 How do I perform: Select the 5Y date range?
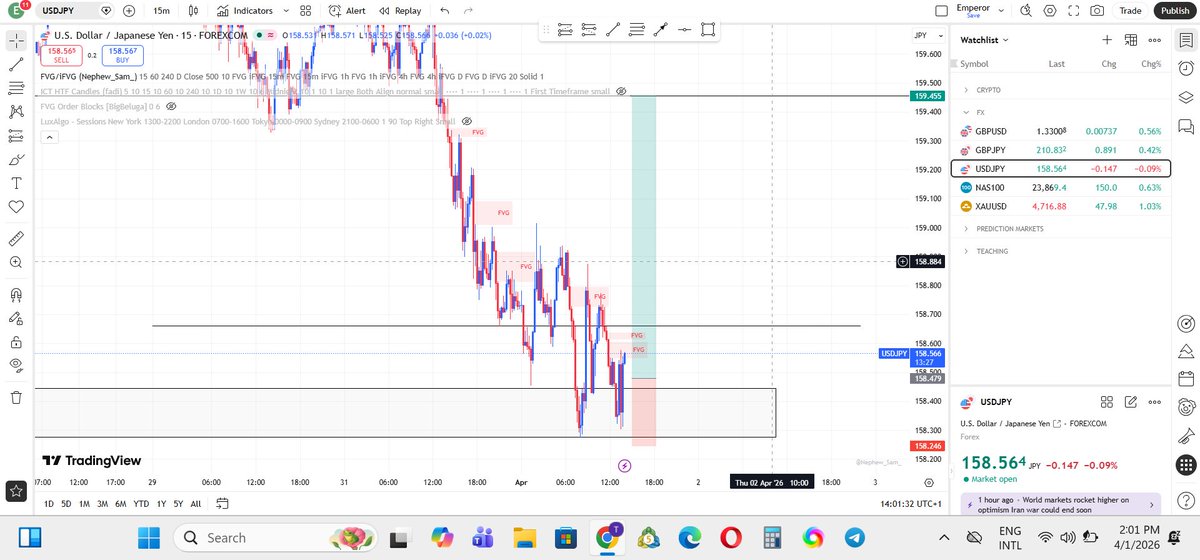177,503
